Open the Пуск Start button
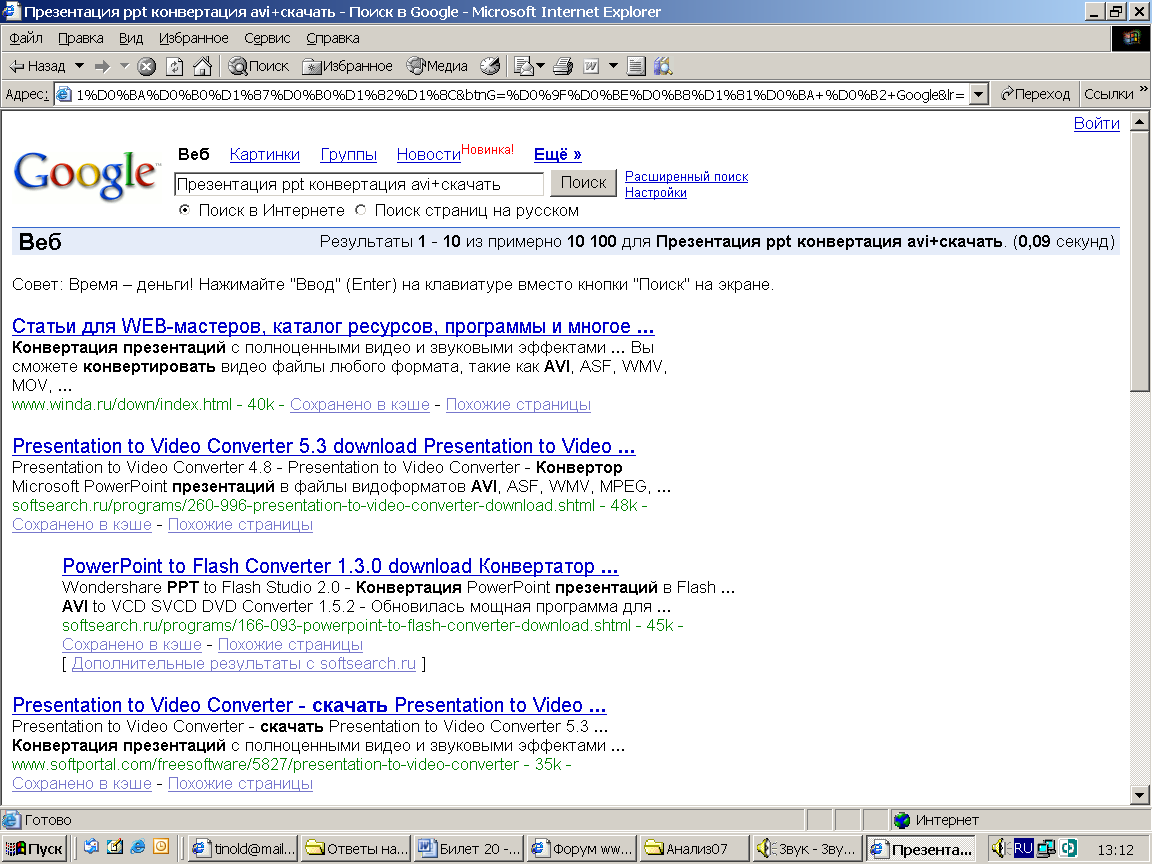Screen dimensions: 1152x864 point(35,849)
